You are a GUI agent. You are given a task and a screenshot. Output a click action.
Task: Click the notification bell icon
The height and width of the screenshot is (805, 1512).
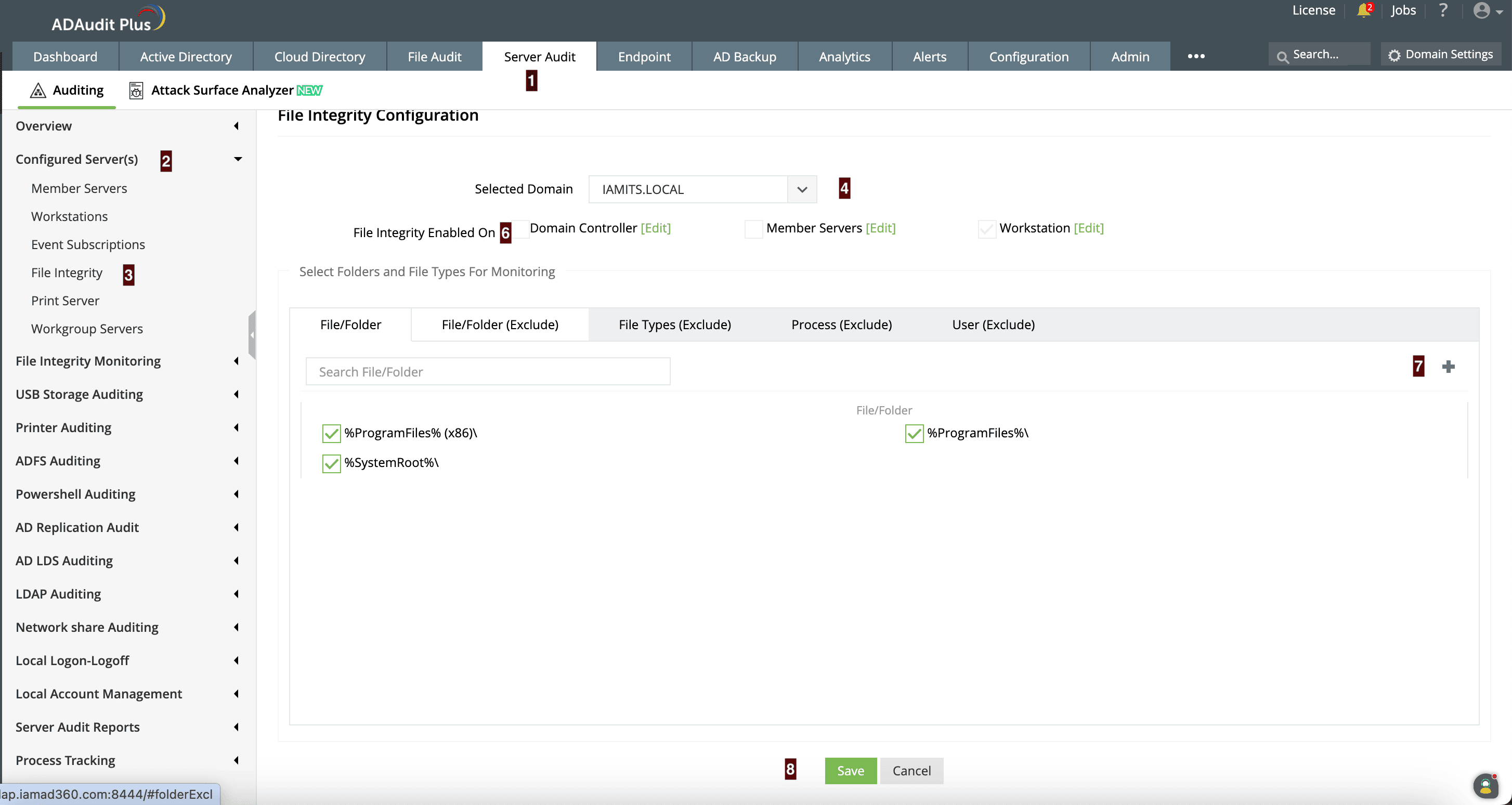(x=1363, y=11)
